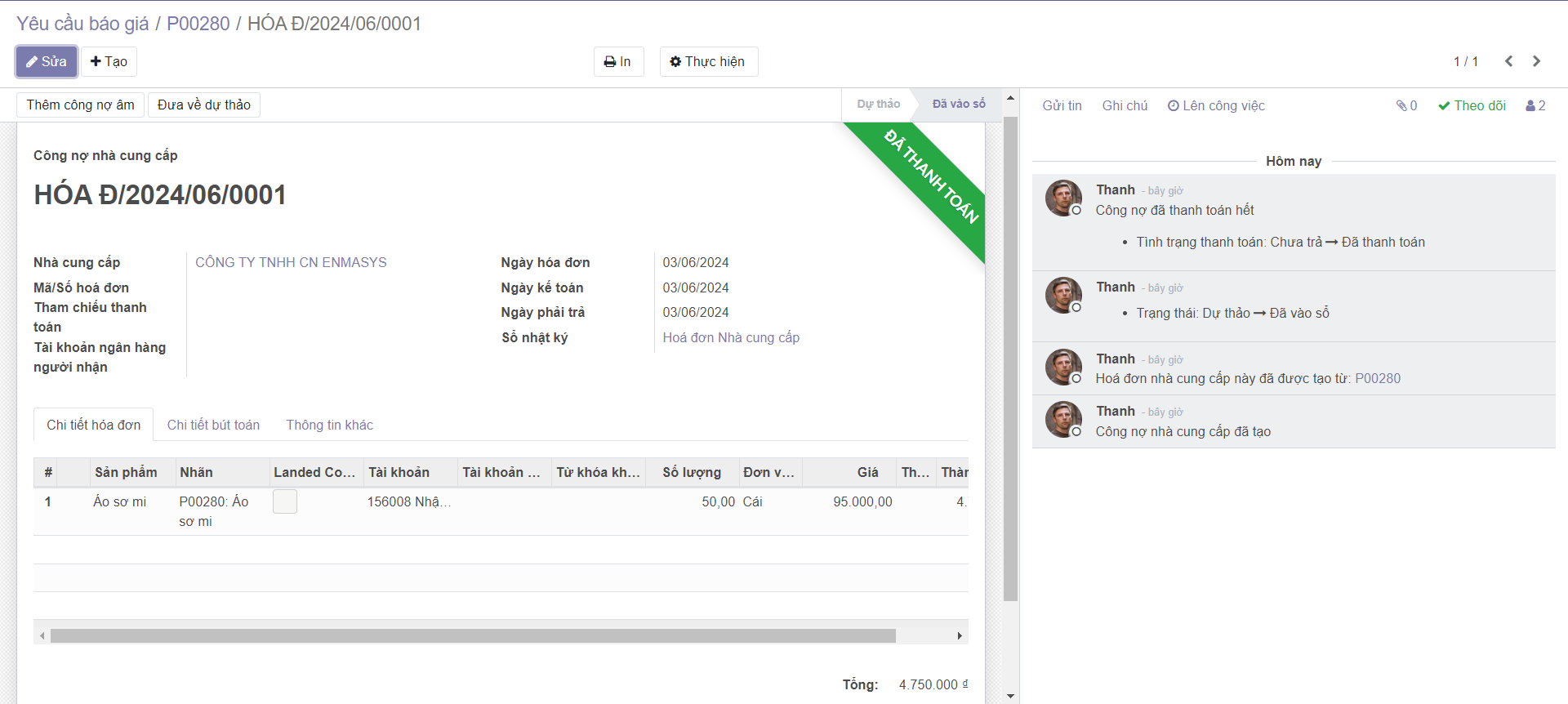Open the In print dropdown

point(617,62)
